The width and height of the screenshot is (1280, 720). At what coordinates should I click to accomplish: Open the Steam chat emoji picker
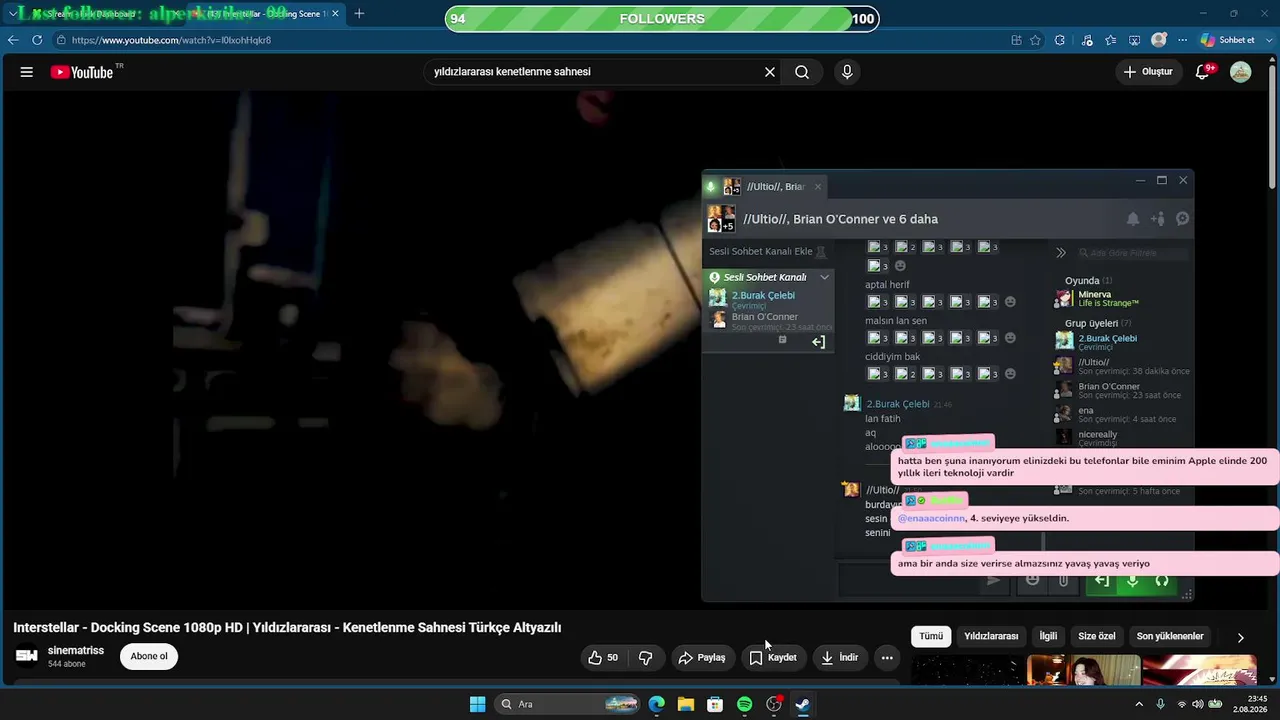coord(1033,580)
